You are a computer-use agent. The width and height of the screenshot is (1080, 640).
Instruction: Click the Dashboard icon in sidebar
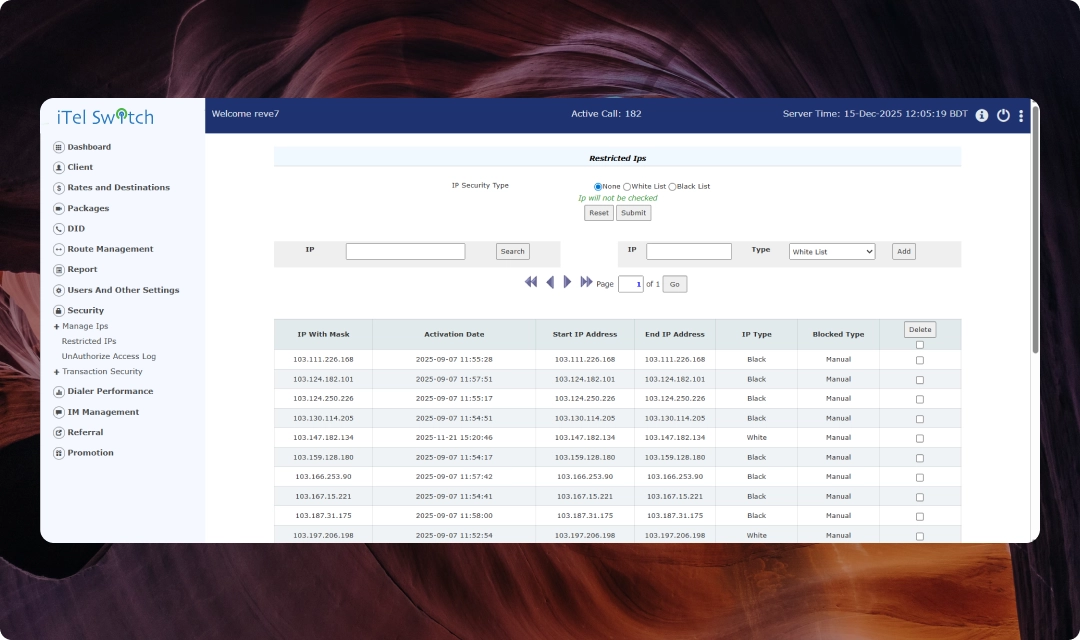pos(58,147)
